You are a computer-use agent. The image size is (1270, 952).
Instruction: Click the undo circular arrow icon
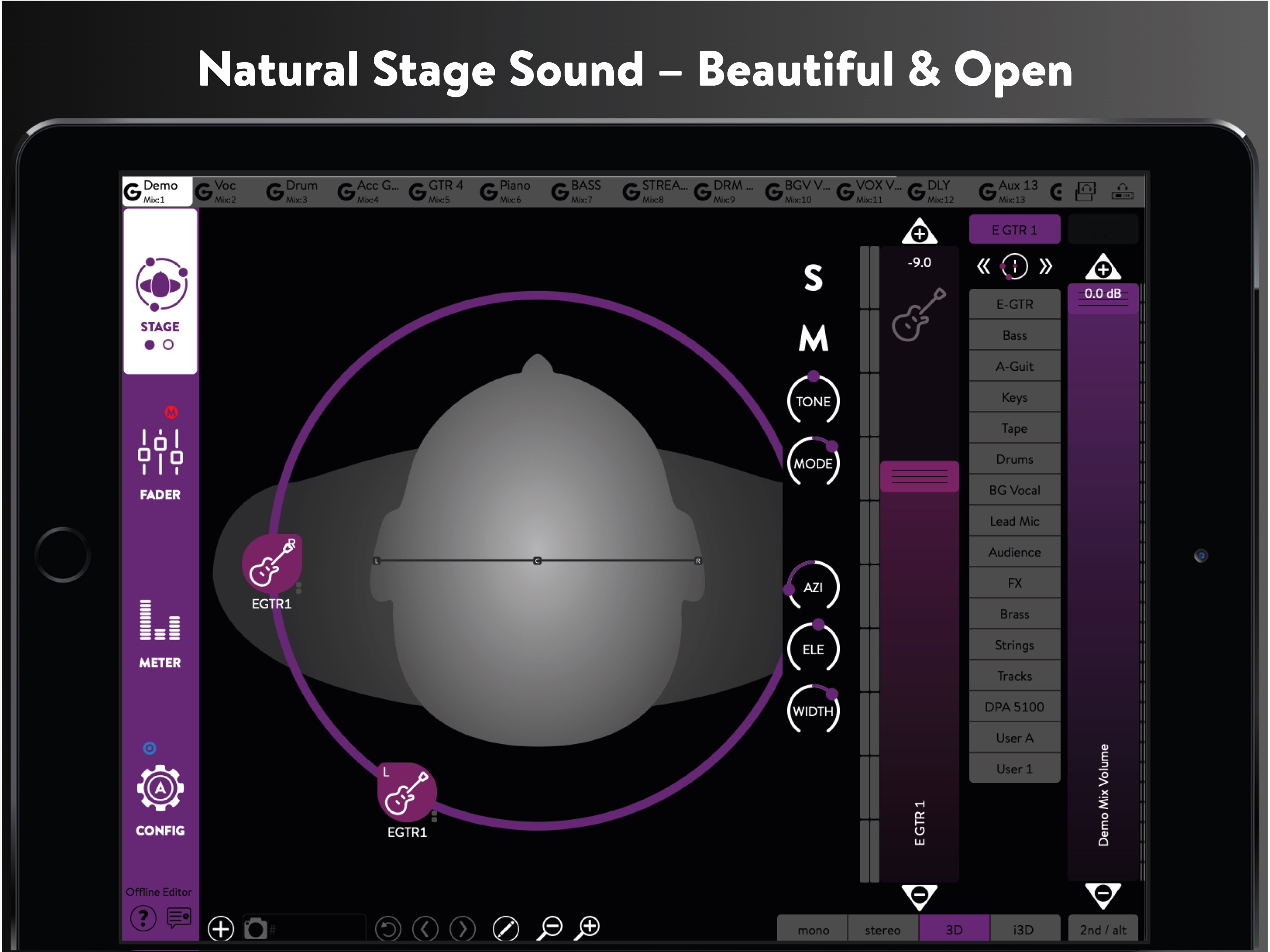click(388, 928)
